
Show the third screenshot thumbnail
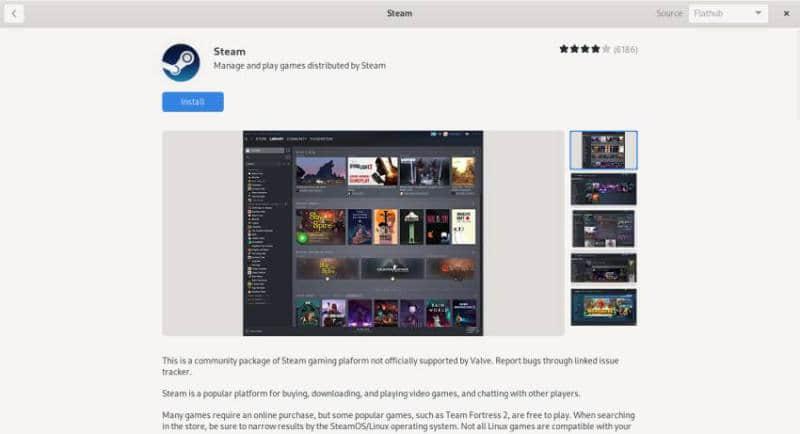click(x=603, y=228)
